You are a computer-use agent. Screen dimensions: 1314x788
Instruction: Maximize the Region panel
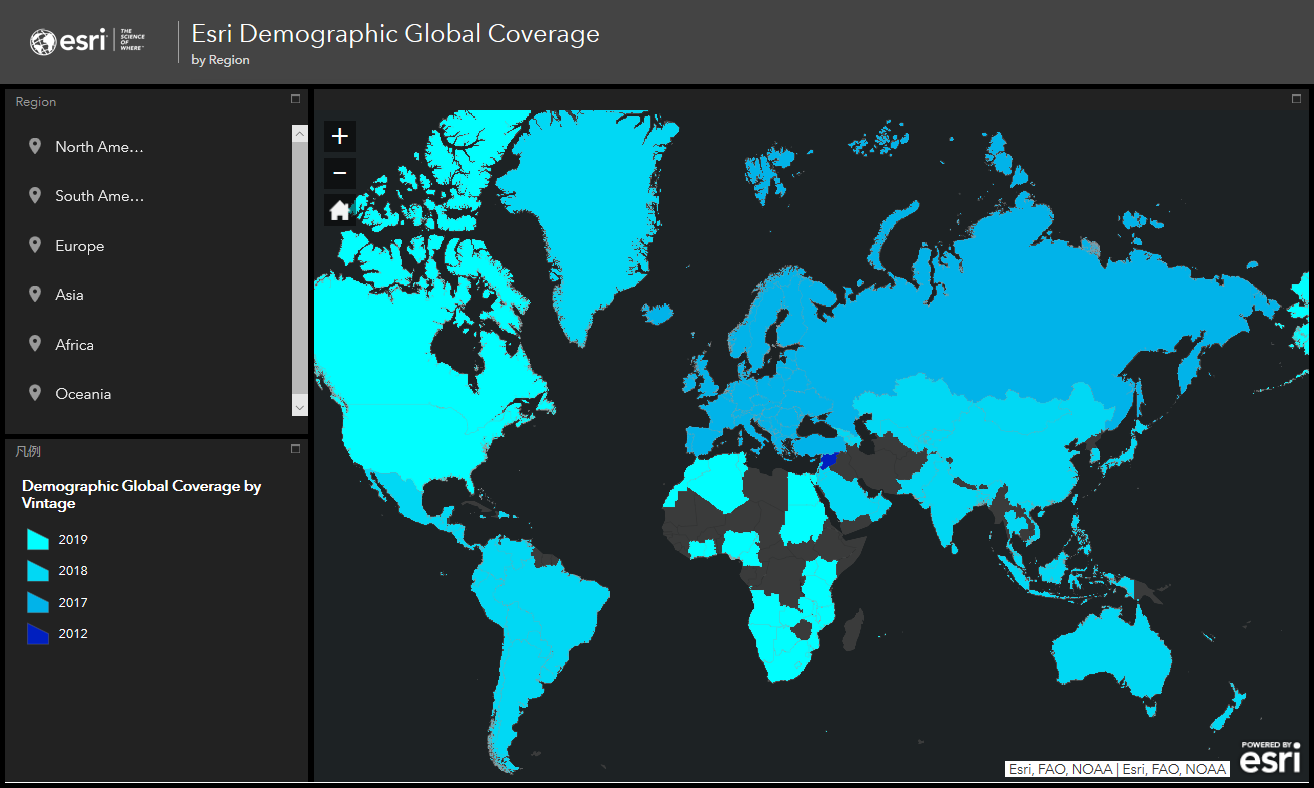click(x=295, y=99)
